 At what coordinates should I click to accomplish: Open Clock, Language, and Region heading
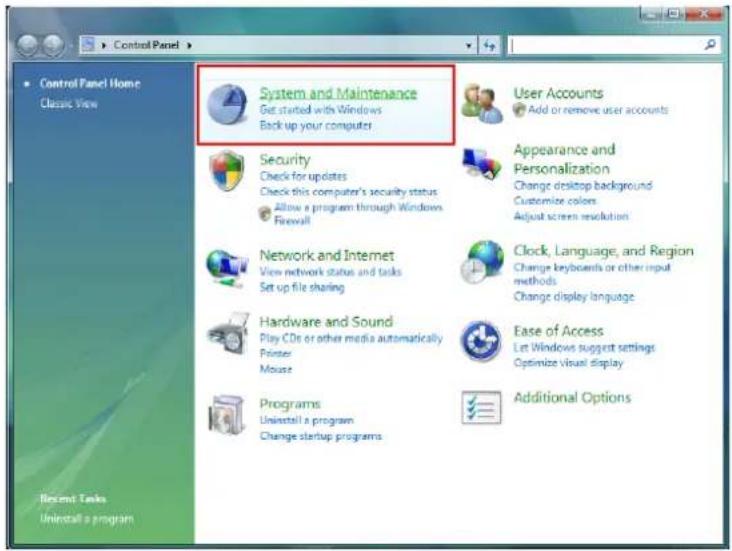[604, 251]
